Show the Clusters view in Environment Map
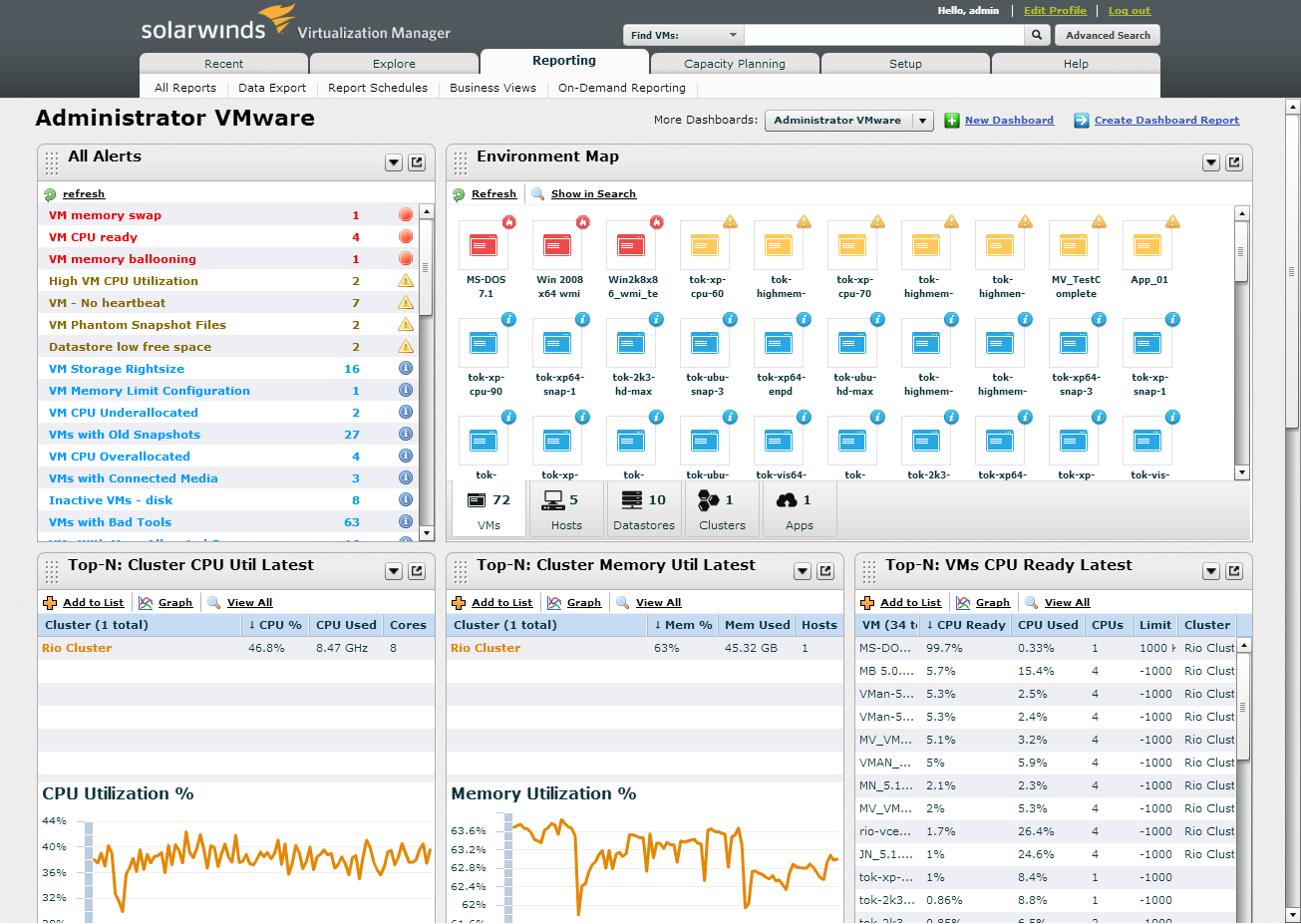The height and width of the screenshot is (924, 1301). click(x=723, y=509)
